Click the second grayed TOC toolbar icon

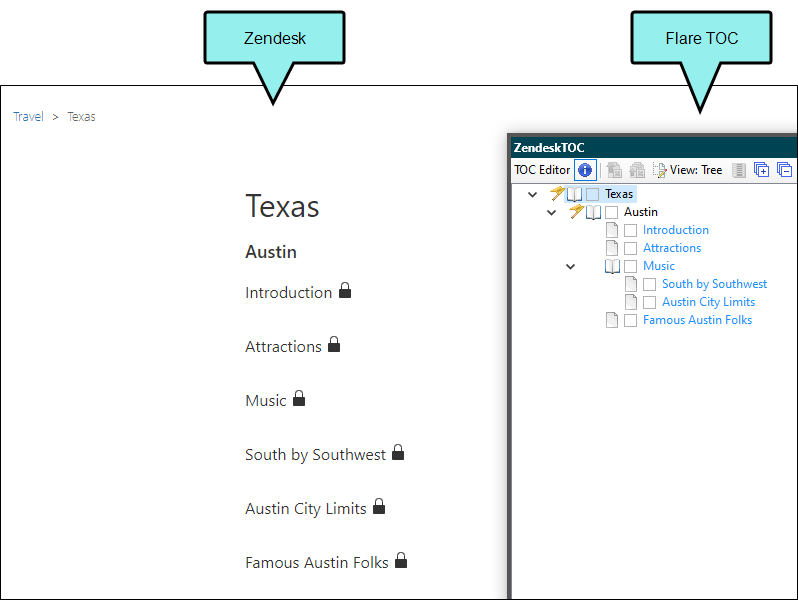pyautogui.click(x=637, y=169)
